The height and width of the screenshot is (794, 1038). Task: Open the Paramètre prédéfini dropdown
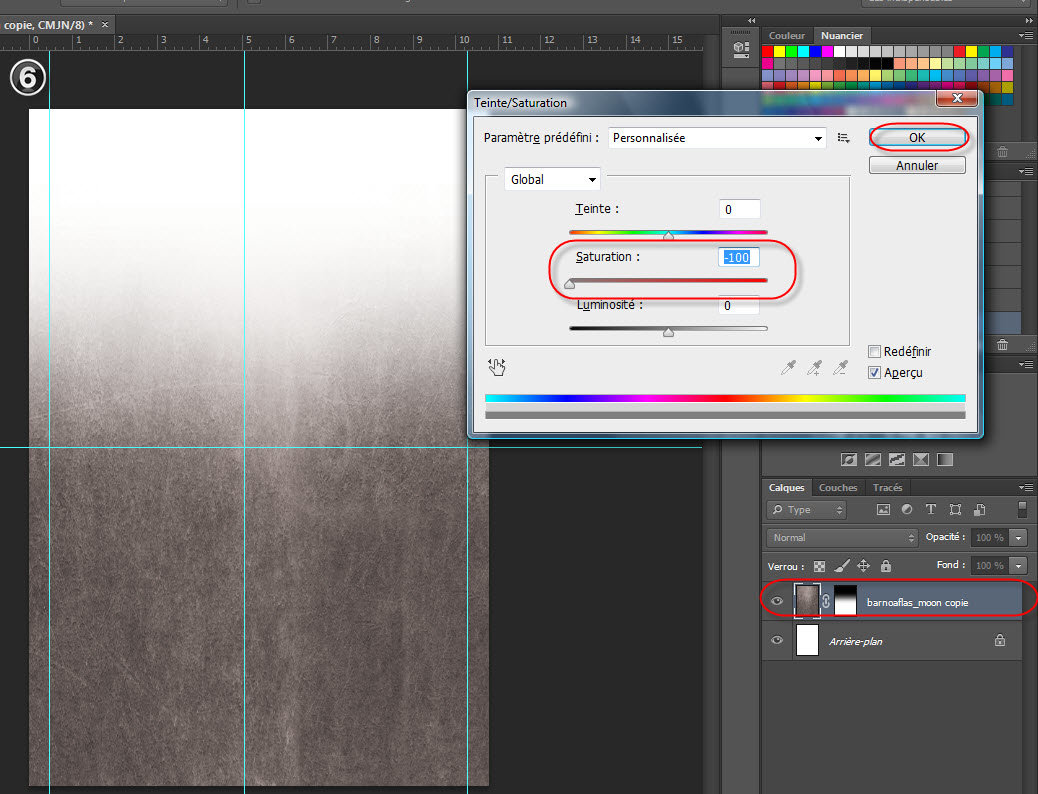(718, 138)
